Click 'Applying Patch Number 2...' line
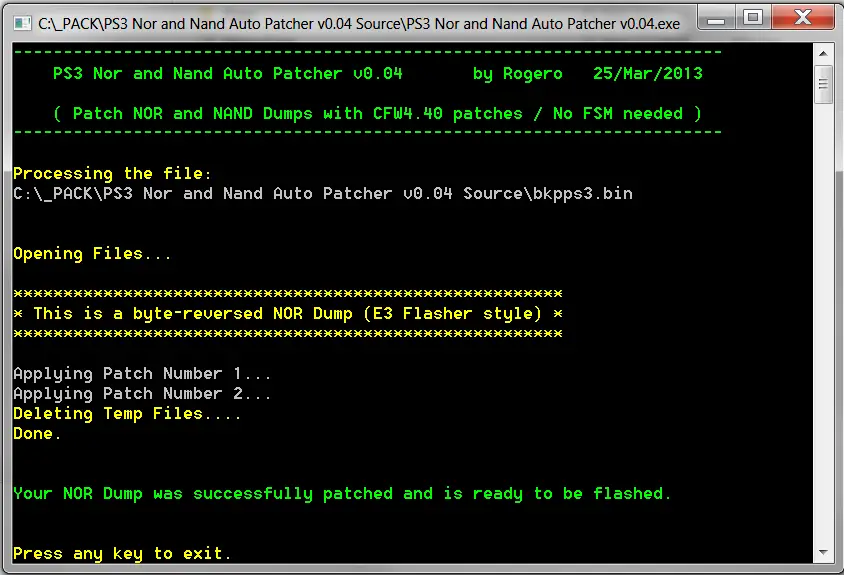The image size is (844, 575). [142, 394]
